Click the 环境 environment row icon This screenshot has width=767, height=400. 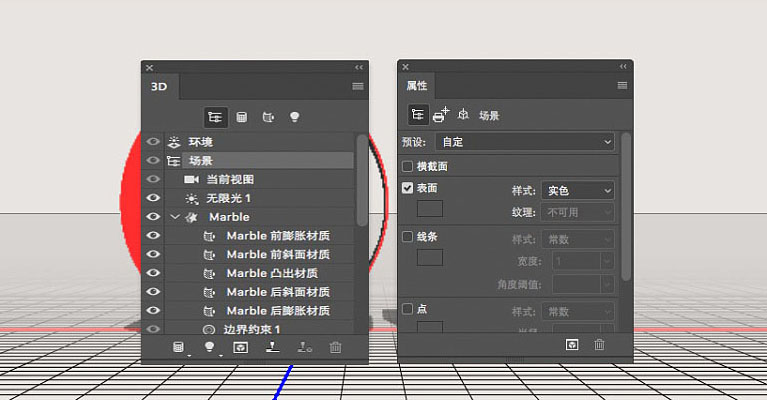[x=174, y=142]
